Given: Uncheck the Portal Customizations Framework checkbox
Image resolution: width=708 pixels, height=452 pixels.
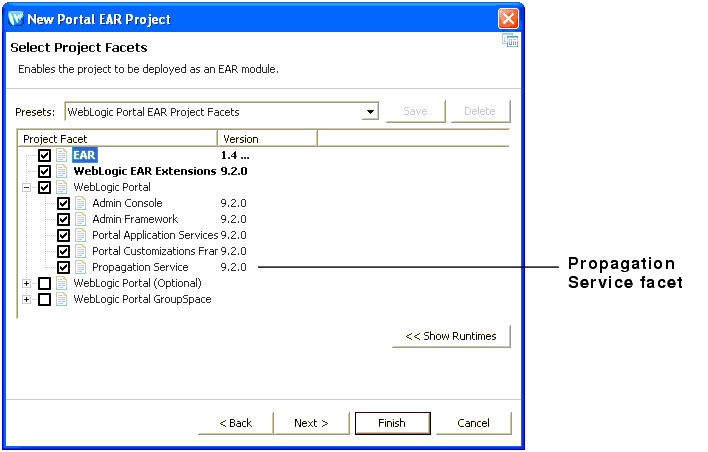Looking at the screenshot, I should [63, 251].
